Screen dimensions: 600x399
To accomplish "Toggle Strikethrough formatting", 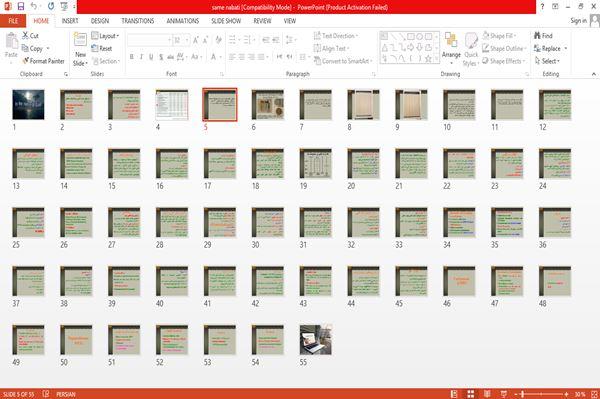I will pyautogui.click(x=171, y=57).
